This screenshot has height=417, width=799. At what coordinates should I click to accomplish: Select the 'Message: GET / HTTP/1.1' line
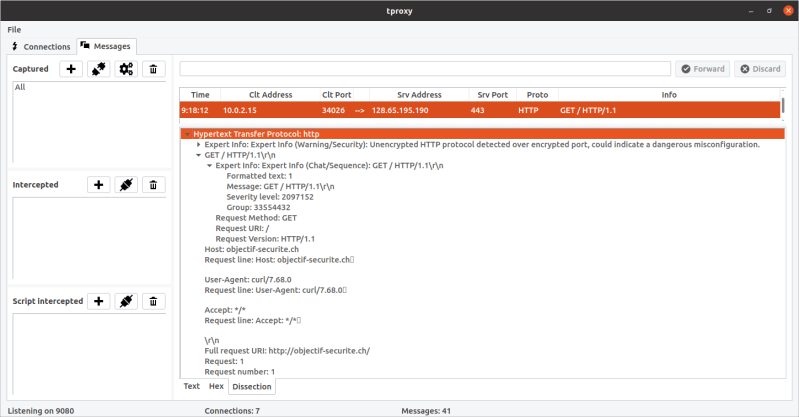coord(280,187)
